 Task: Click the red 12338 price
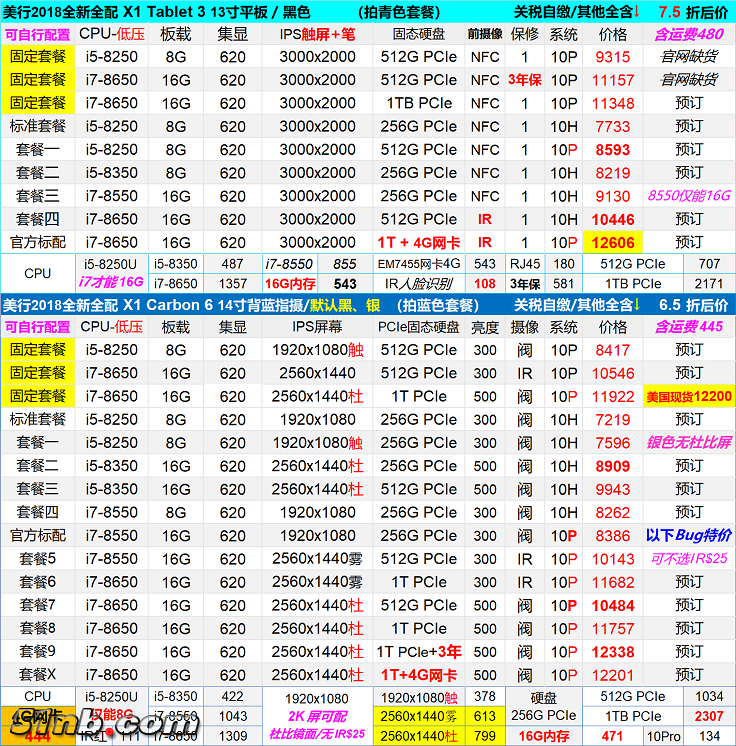tap(613, 652)
